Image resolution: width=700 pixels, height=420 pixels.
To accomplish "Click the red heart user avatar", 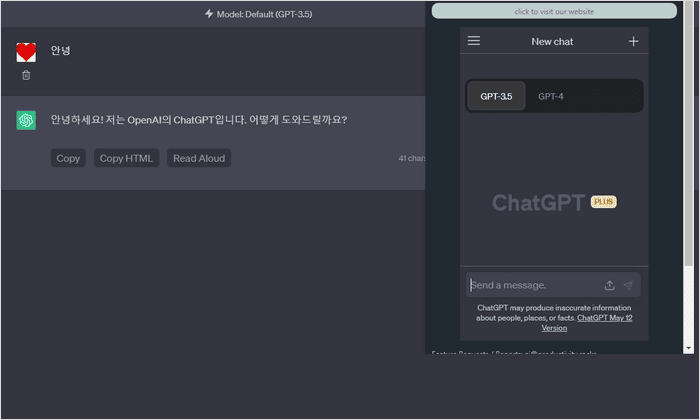I will (26, 52).
